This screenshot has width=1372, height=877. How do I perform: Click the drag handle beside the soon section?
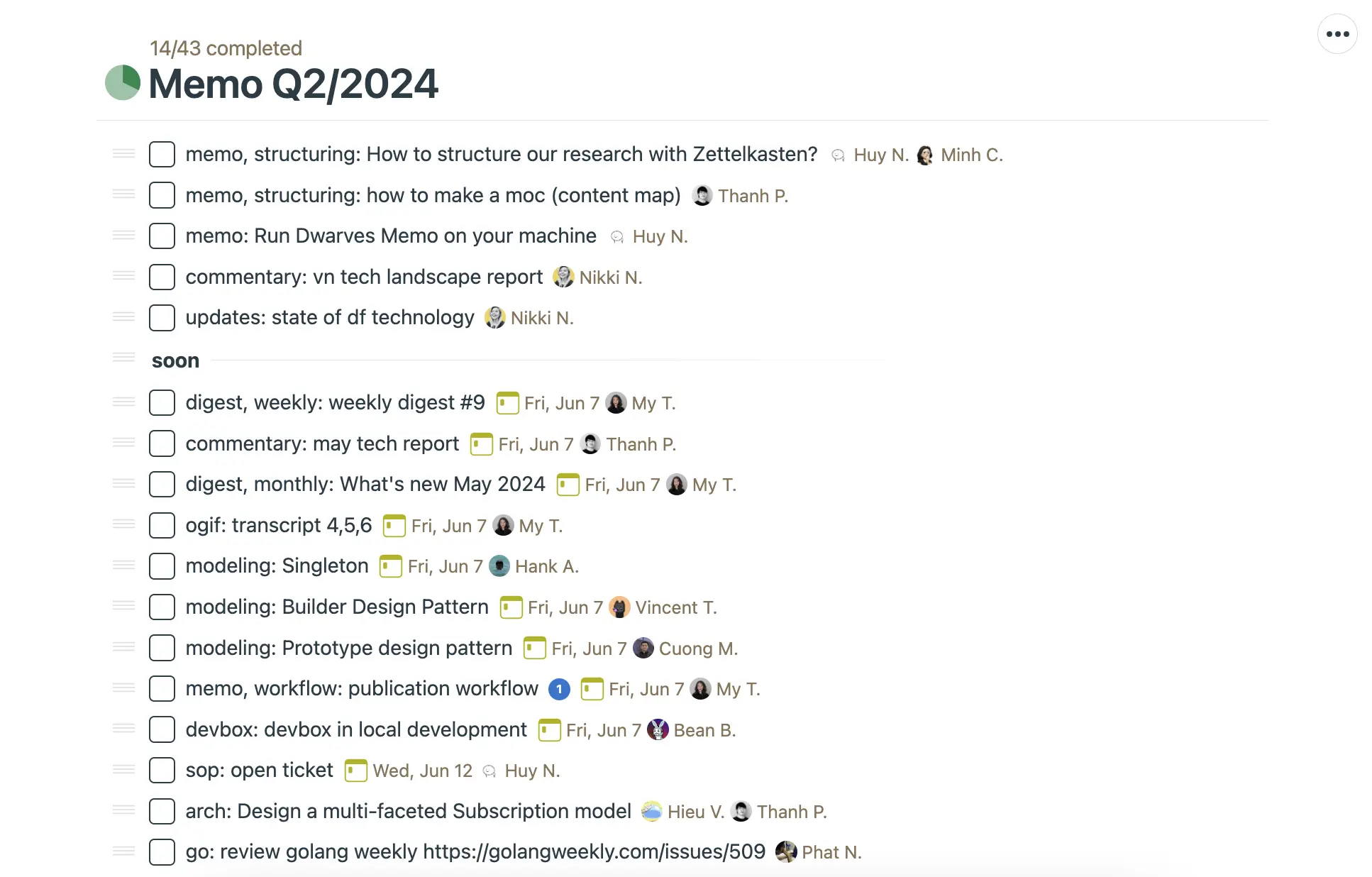pos(123,357)
